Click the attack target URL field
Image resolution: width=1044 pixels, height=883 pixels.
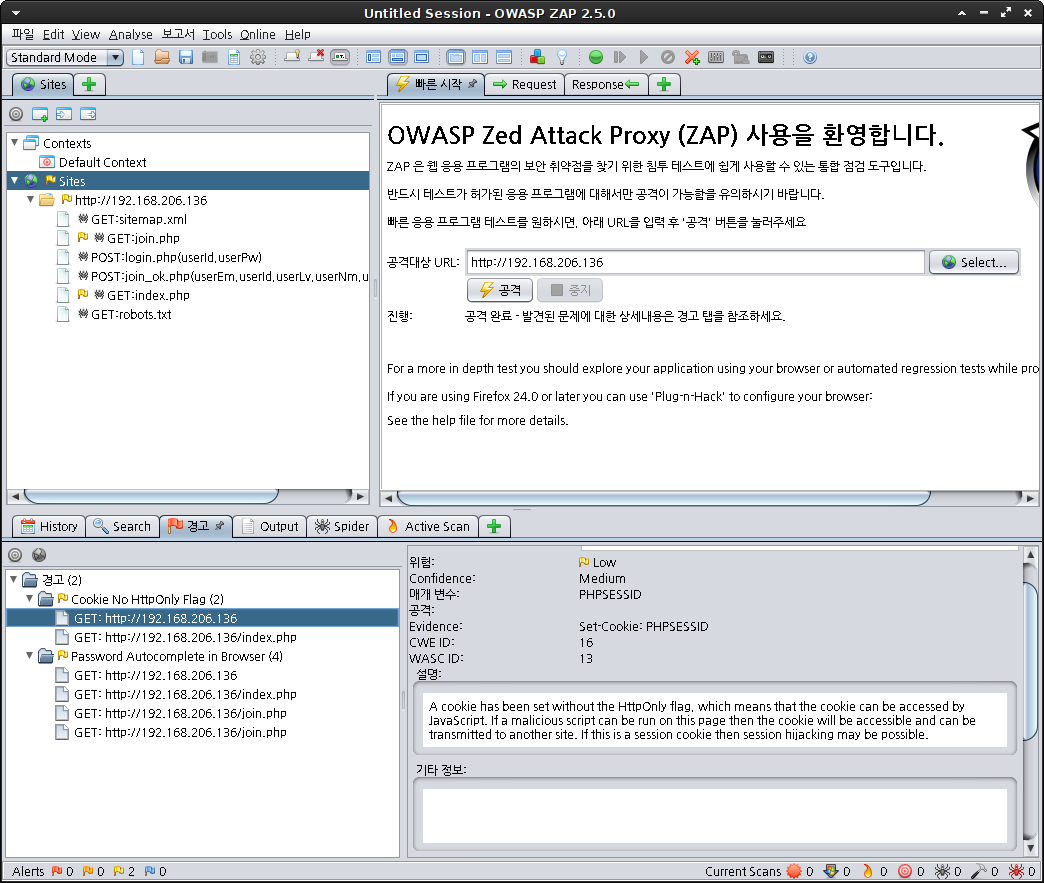[x=696, y=262]
